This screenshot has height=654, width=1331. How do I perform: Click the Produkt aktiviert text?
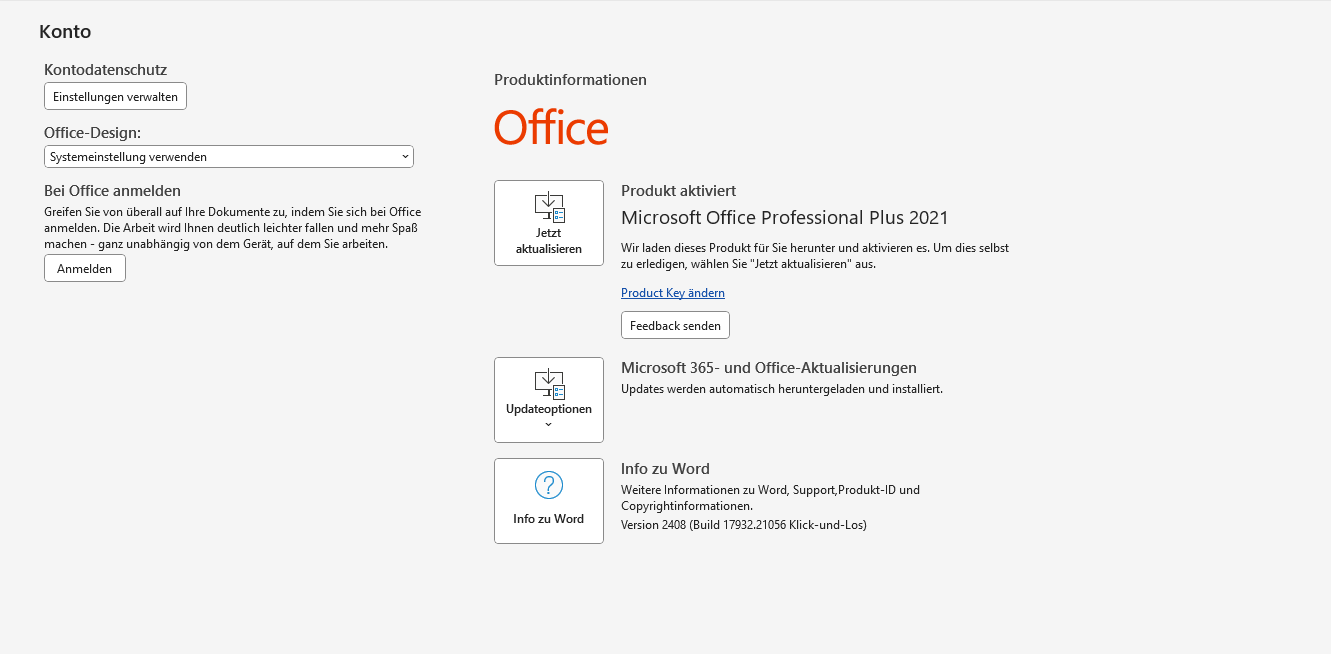pos(679,191)
